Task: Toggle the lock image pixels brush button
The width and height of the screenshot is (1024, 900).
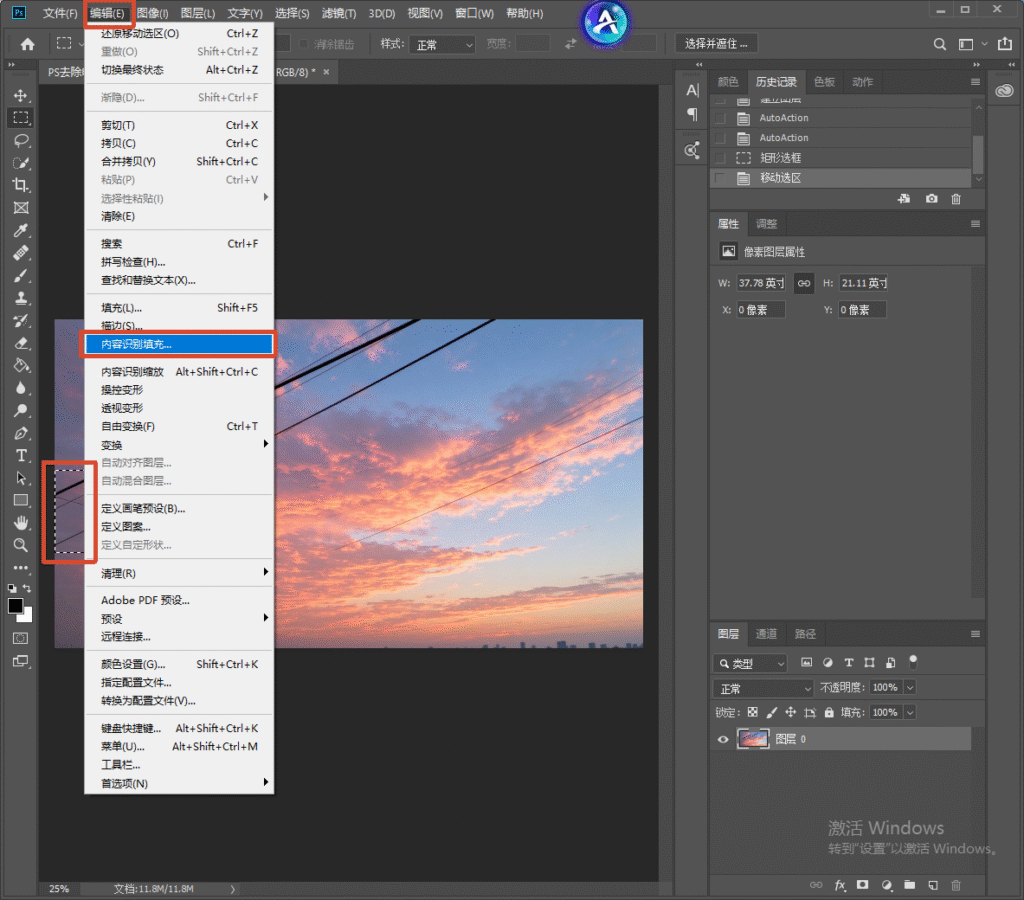Action: (772, 713)
